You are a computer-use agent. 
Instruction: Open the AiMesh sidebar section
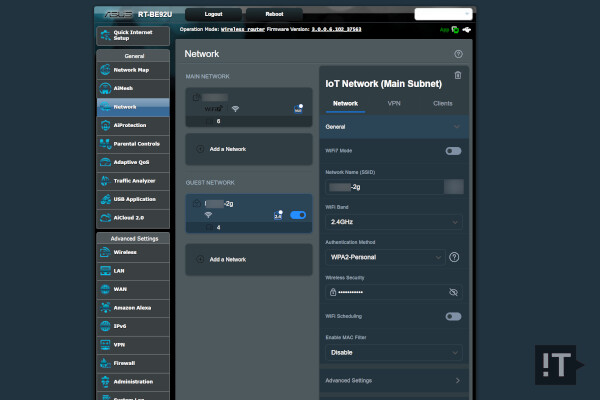coord(133,88)
